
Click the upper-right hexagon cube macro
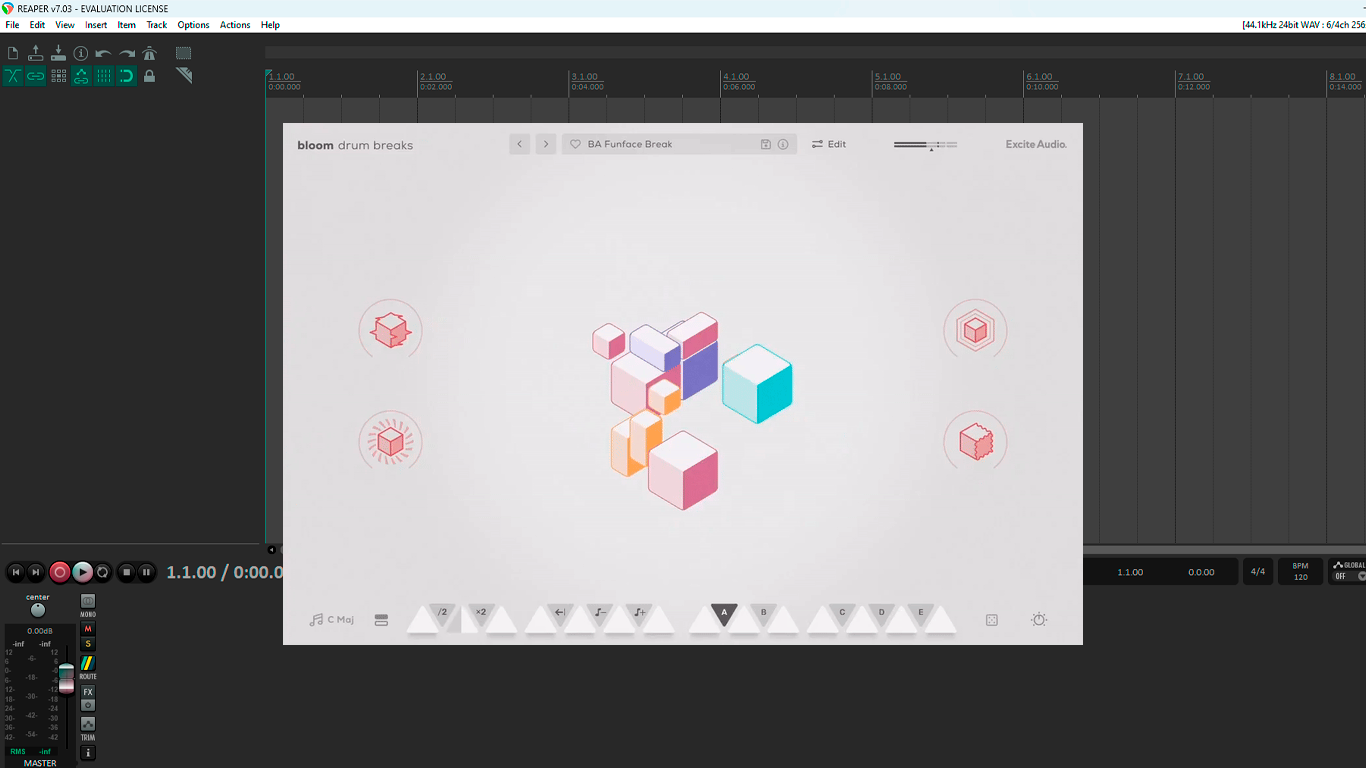975,330
